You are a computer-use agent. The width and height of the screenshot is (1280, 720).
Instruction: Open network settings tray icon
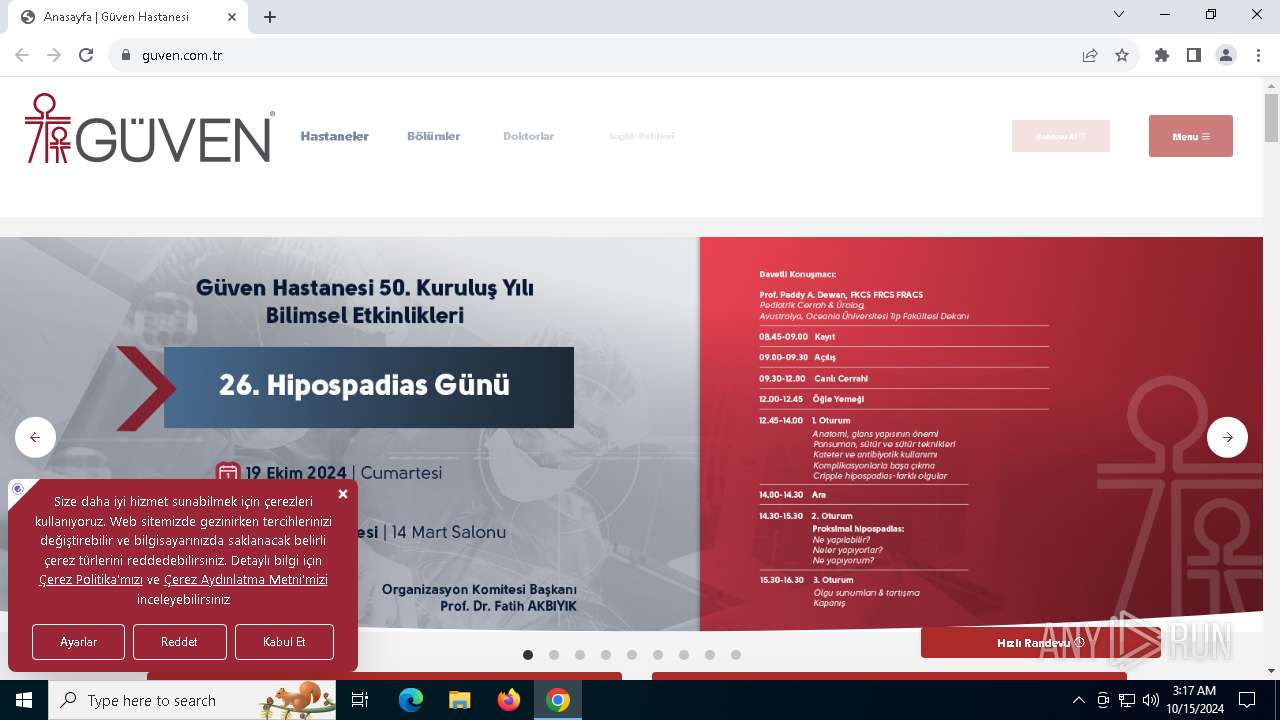[1127, 700]
